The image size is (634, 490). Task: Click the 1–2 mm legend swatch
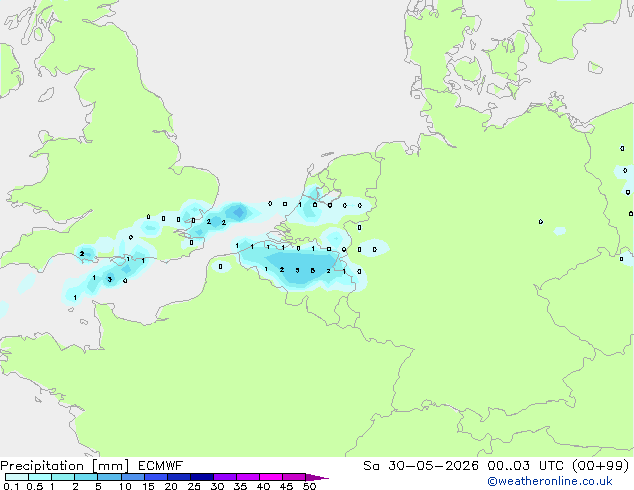(x=63, y=477)
